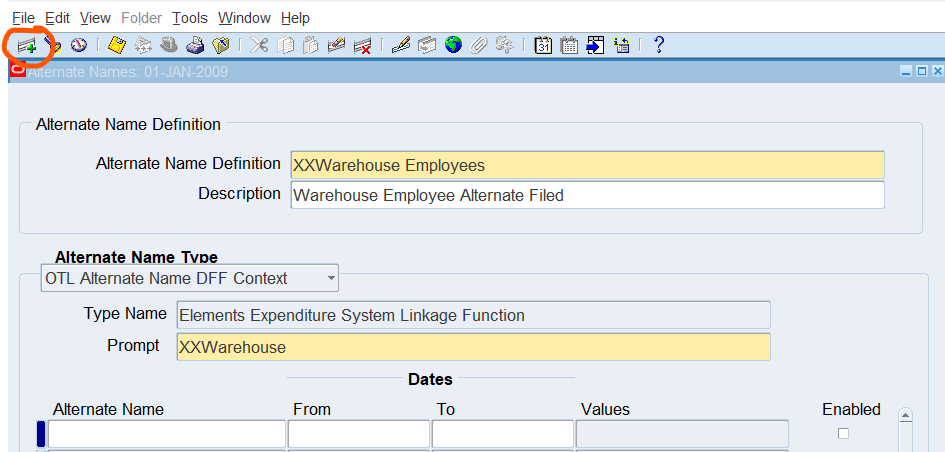Click the Attachments paperclip icon
Screen dimensions: 945x452
click(479, 45)
